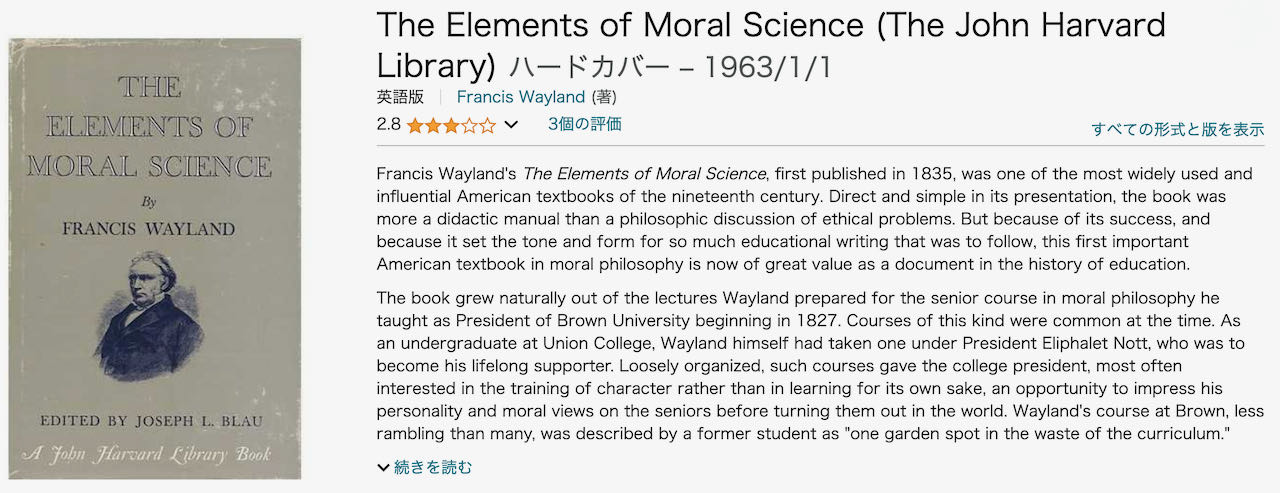1280x493 pixels.
Task: Click the fourth empty rating star
Action: (469, 126)
